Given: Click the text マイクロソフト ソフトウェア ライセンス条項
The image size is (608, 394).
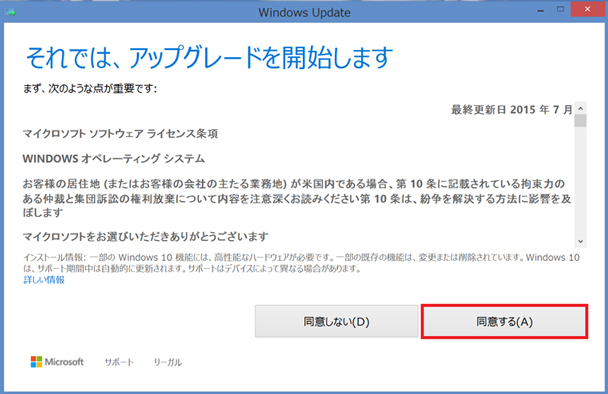Looking at the screenshot, I should (x=120, y=134).
